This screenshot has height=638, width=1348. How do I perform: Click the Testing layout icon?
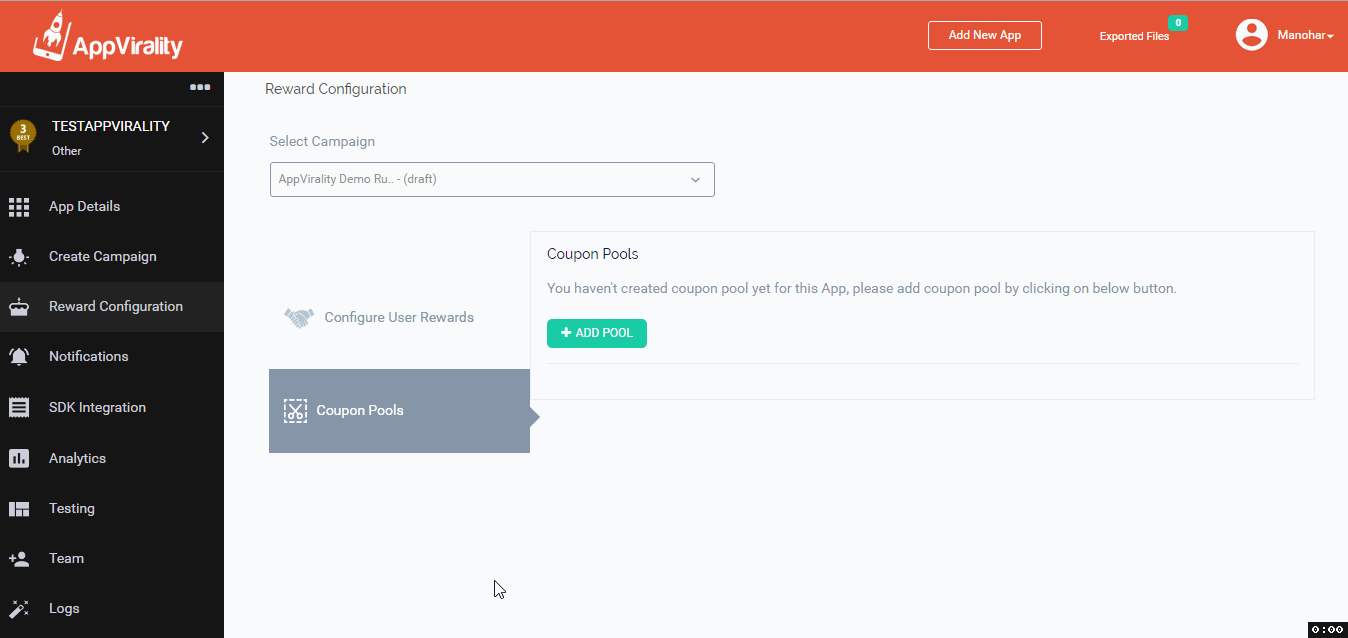[19, 509]
